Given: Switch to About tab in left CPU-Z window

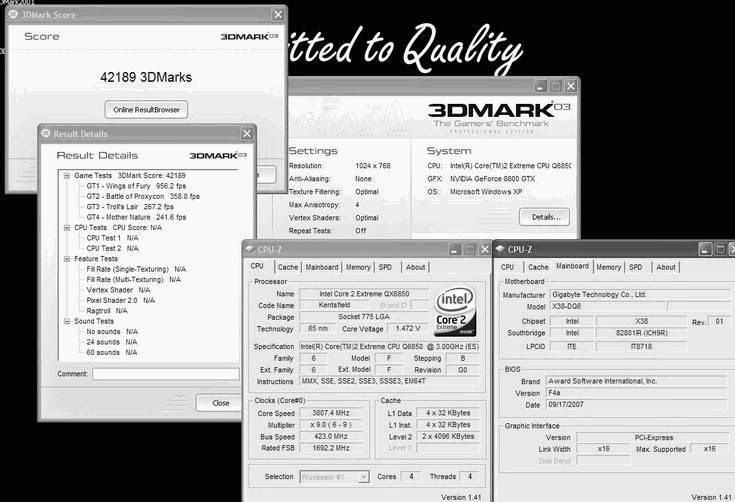Looking at the screenshot, I should (x=415, y=267).
